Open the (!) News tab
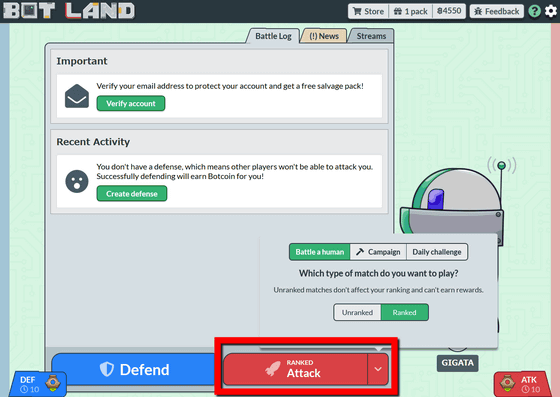Screen dimensions: 560x397 coord(324,36)
